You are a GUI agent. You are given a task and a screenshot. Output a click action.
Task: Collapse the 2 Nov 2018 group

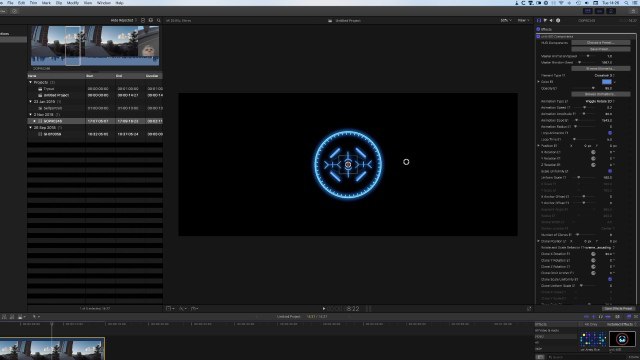pos(30,115)
